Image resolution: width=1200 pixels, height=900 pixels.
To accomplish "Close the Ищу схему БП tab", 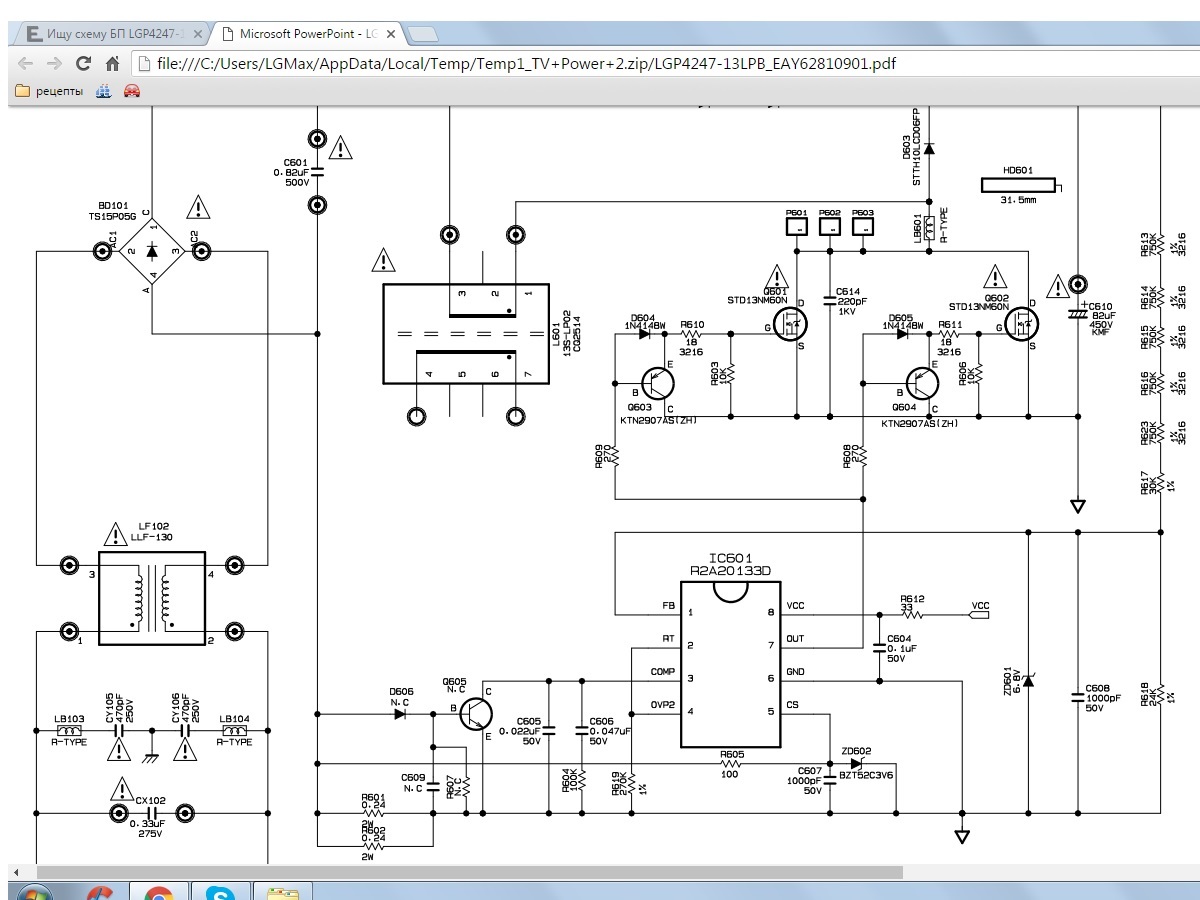I will [x=197, y=34].
